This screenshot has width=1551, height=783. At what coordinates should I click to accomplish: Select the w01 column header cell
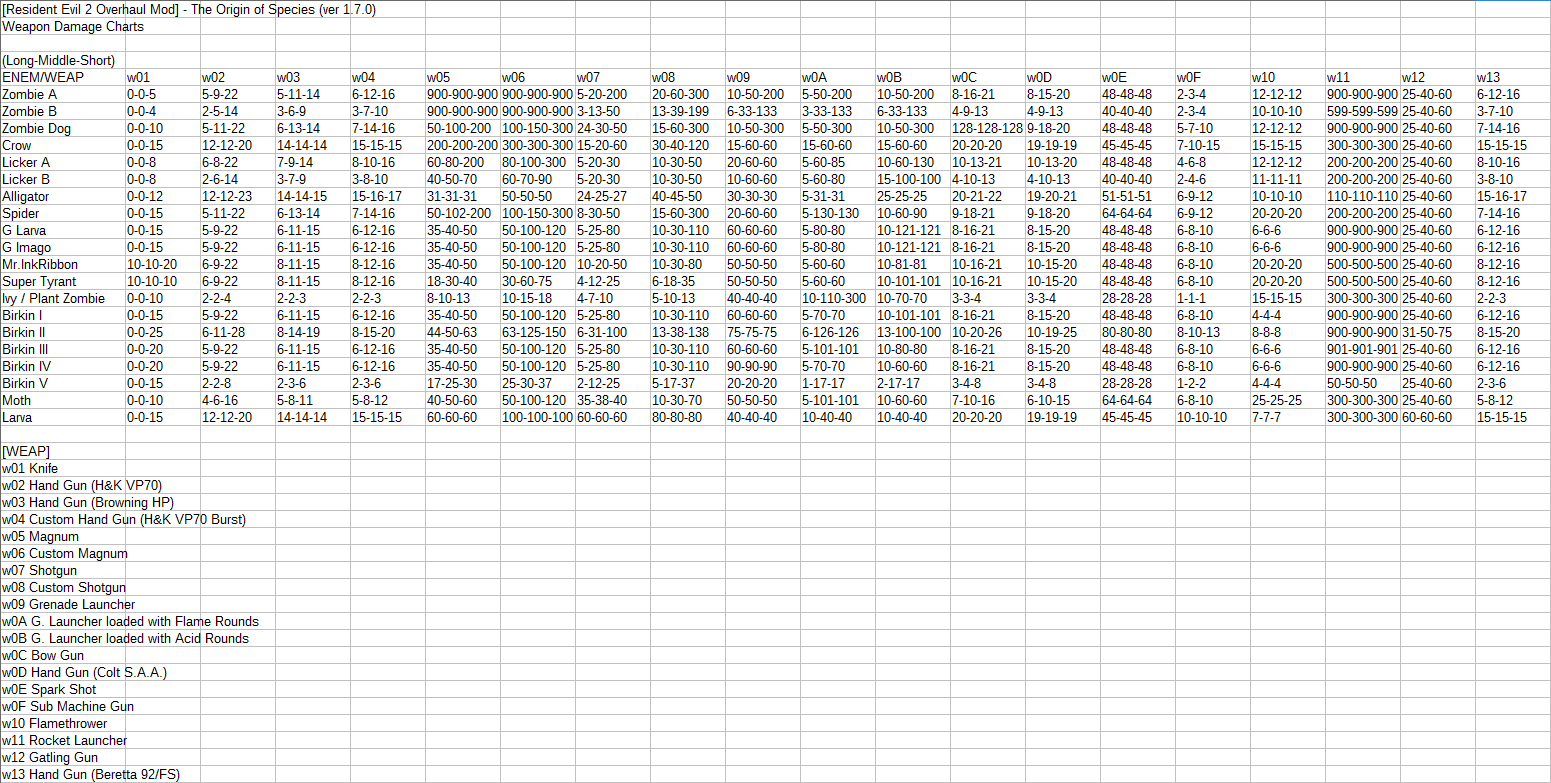point(163,77)
